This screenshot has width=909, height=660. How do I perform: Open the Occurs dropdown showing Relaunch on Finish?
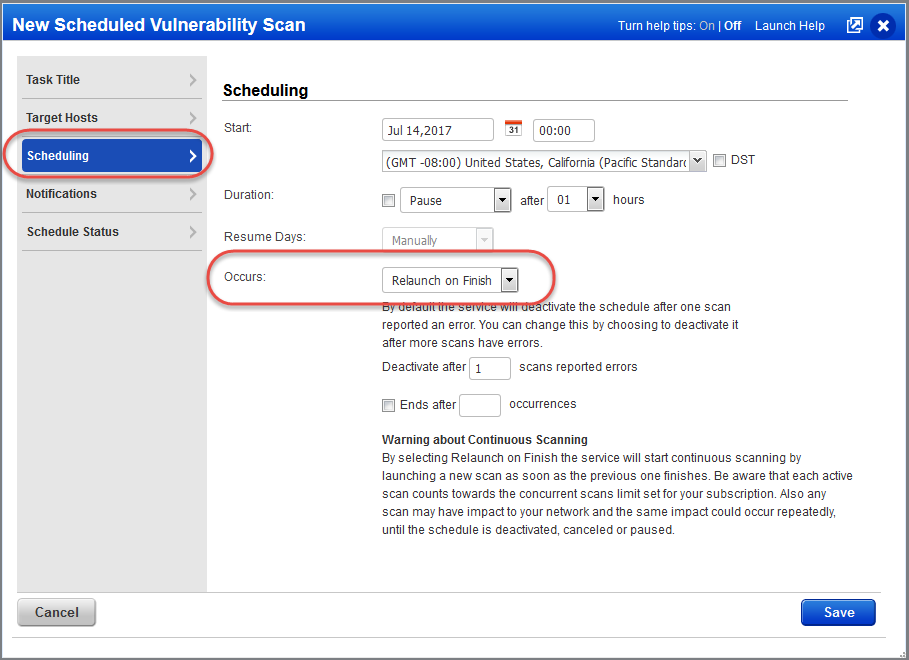tap(509, 280)
